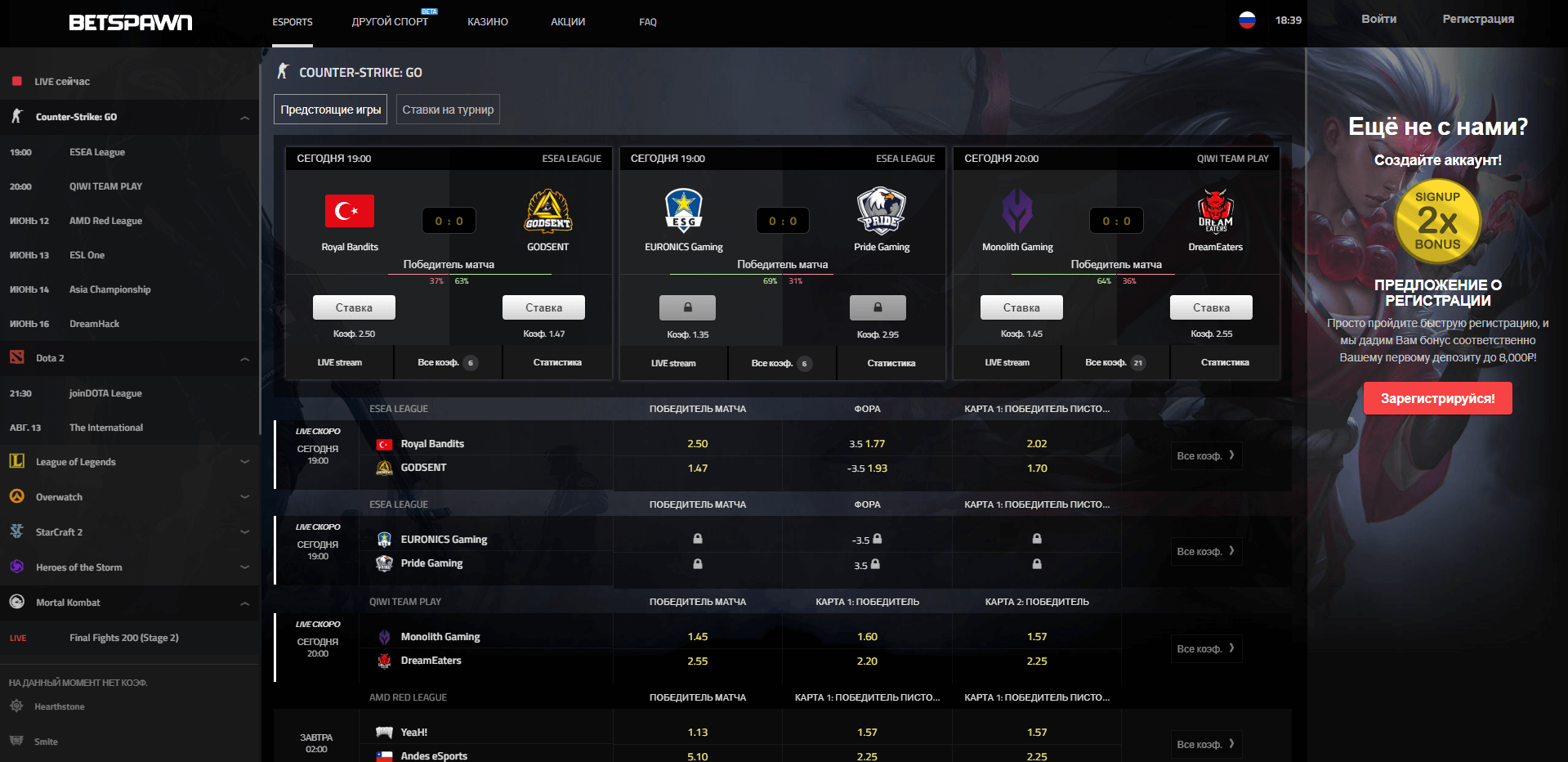Click the Monolith Gaming team logo
This screenshot has height=762, width=1568.
click(1017, 211)
